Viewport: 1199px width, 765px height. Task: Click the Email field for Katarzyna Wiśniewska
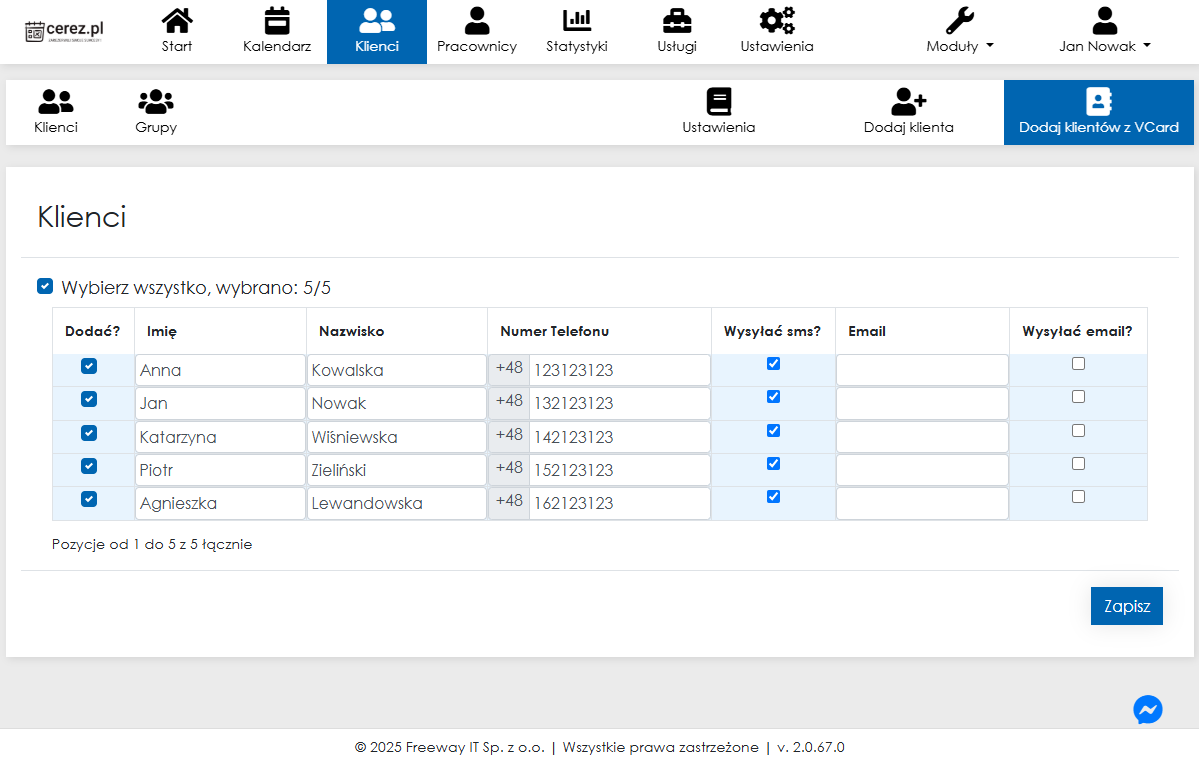922,437
